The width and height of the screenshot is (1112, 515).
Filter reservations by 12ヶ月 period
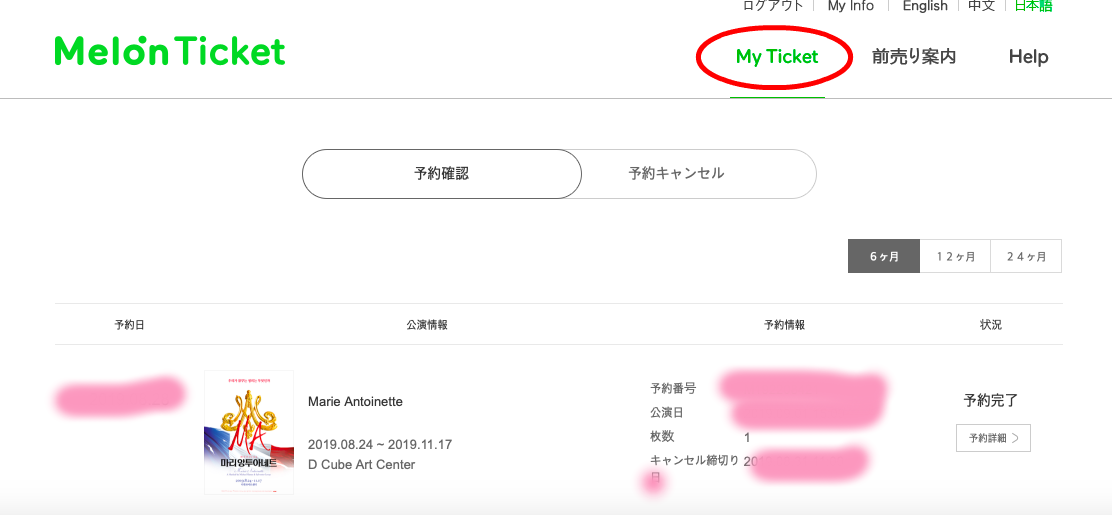955,256
